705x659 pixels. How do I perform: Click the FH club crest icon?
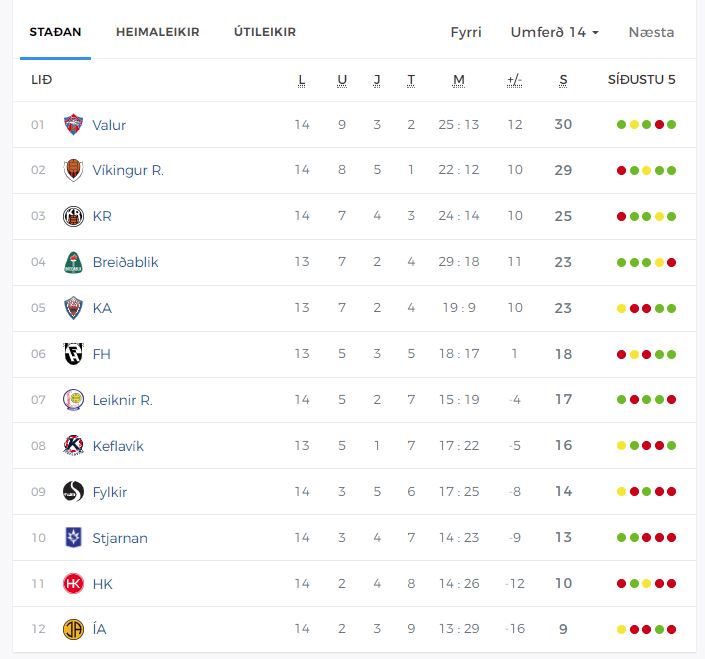tap(73, 354)
